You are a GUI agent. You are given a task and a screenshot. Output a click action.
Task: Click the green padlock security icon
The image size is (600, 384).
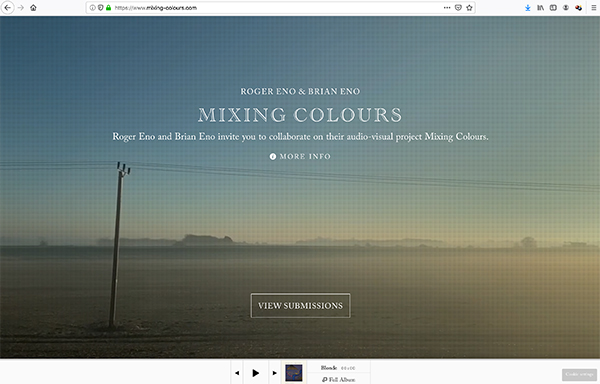click(109, 8)
